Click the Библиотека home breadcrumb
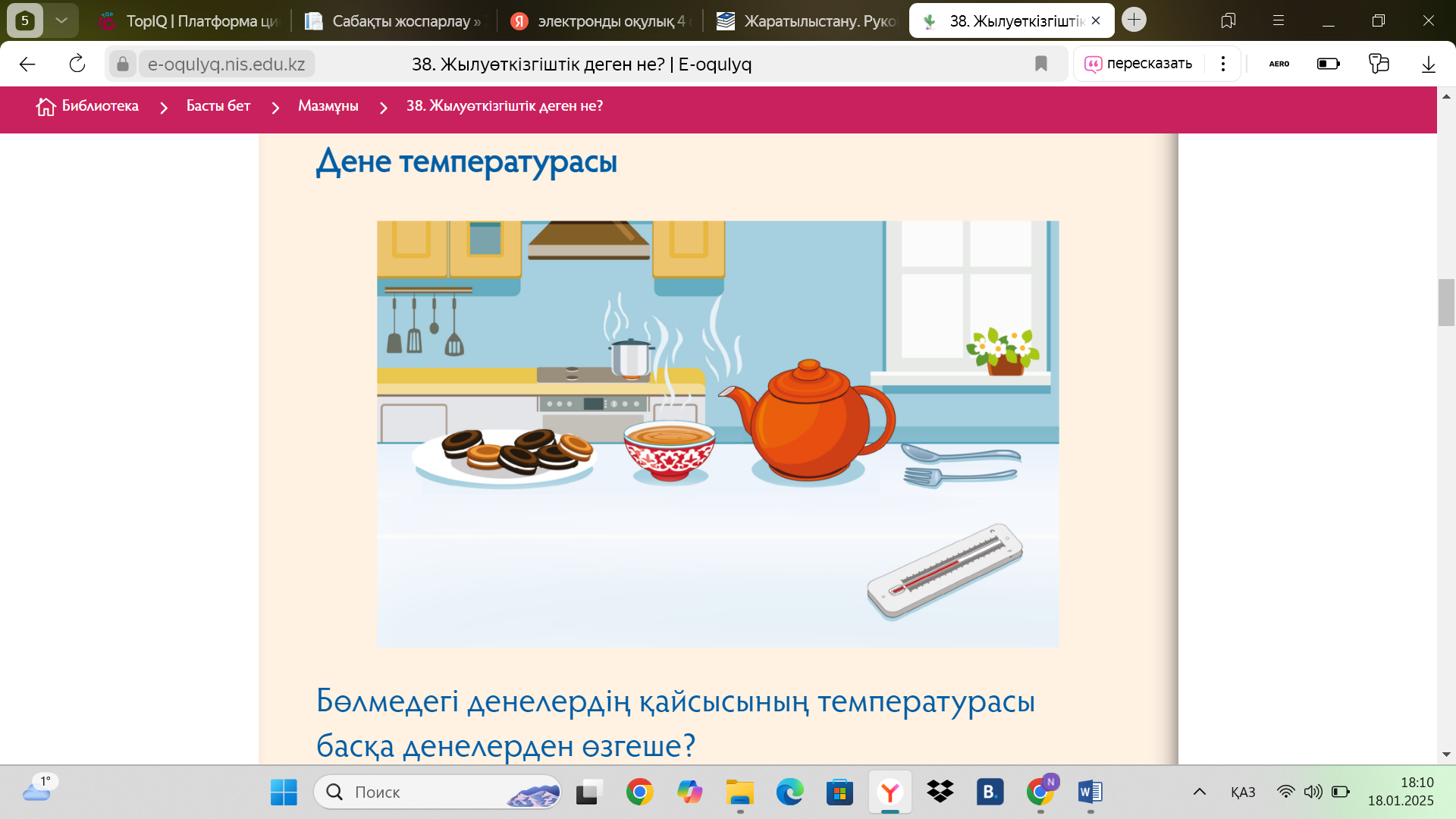This screenshot has height=819, width=1456. pos(87,106)
